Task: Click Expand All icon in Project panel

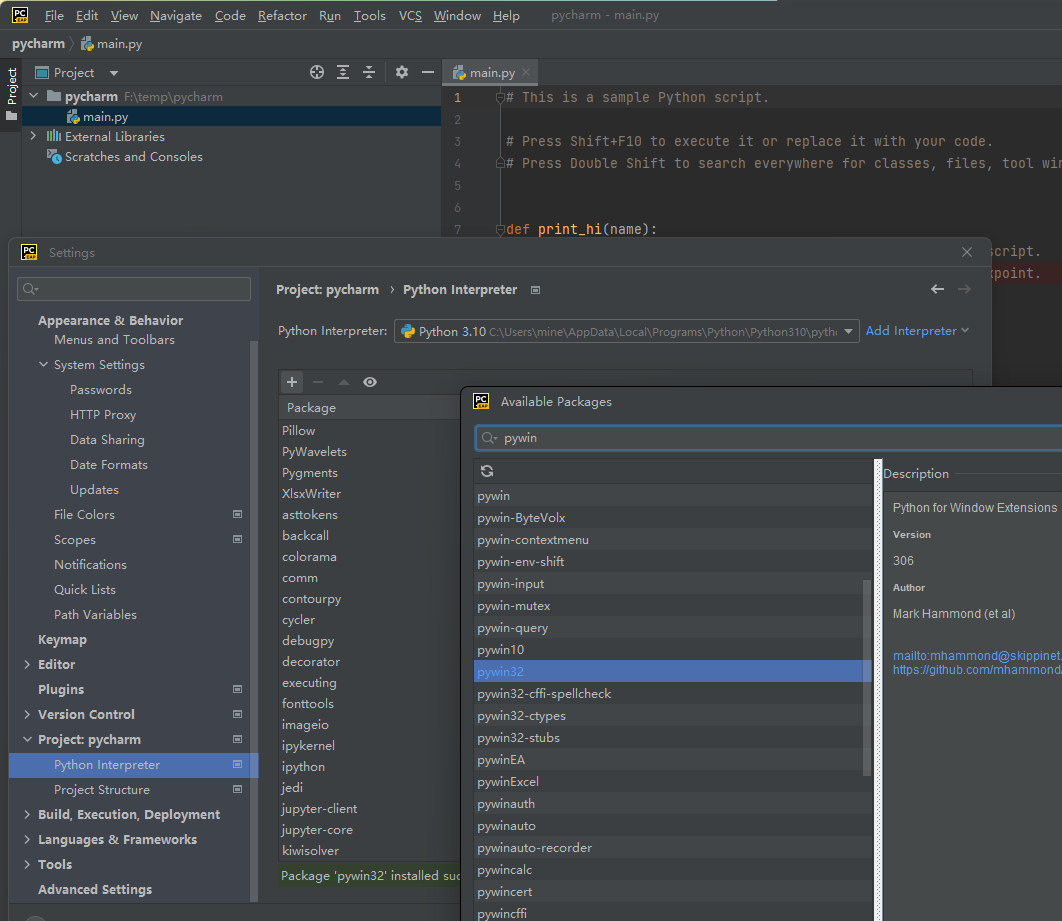Action: click(x=343, y=72)
